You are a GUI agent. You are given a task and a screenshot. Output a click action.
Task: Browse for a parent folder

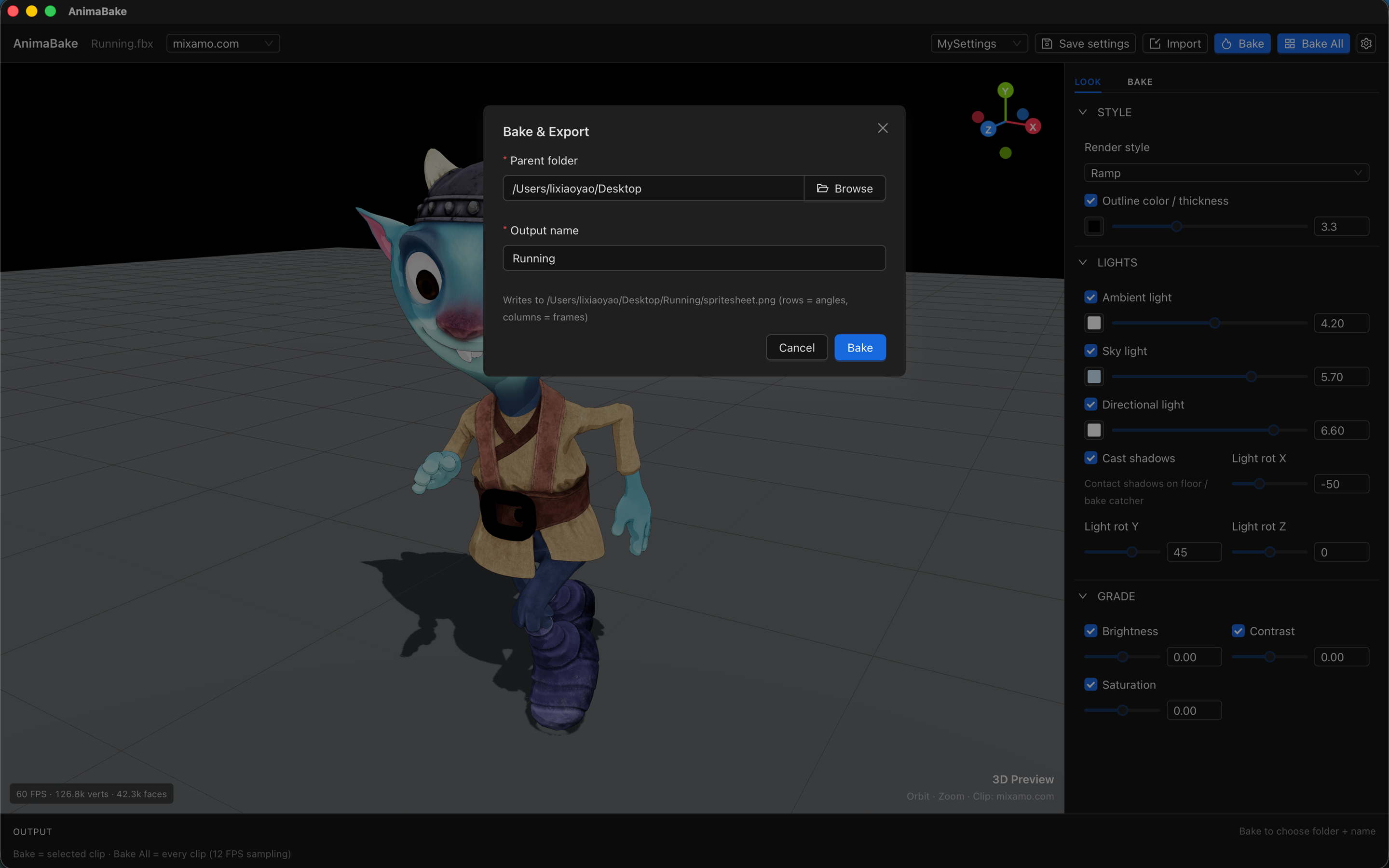844,188
